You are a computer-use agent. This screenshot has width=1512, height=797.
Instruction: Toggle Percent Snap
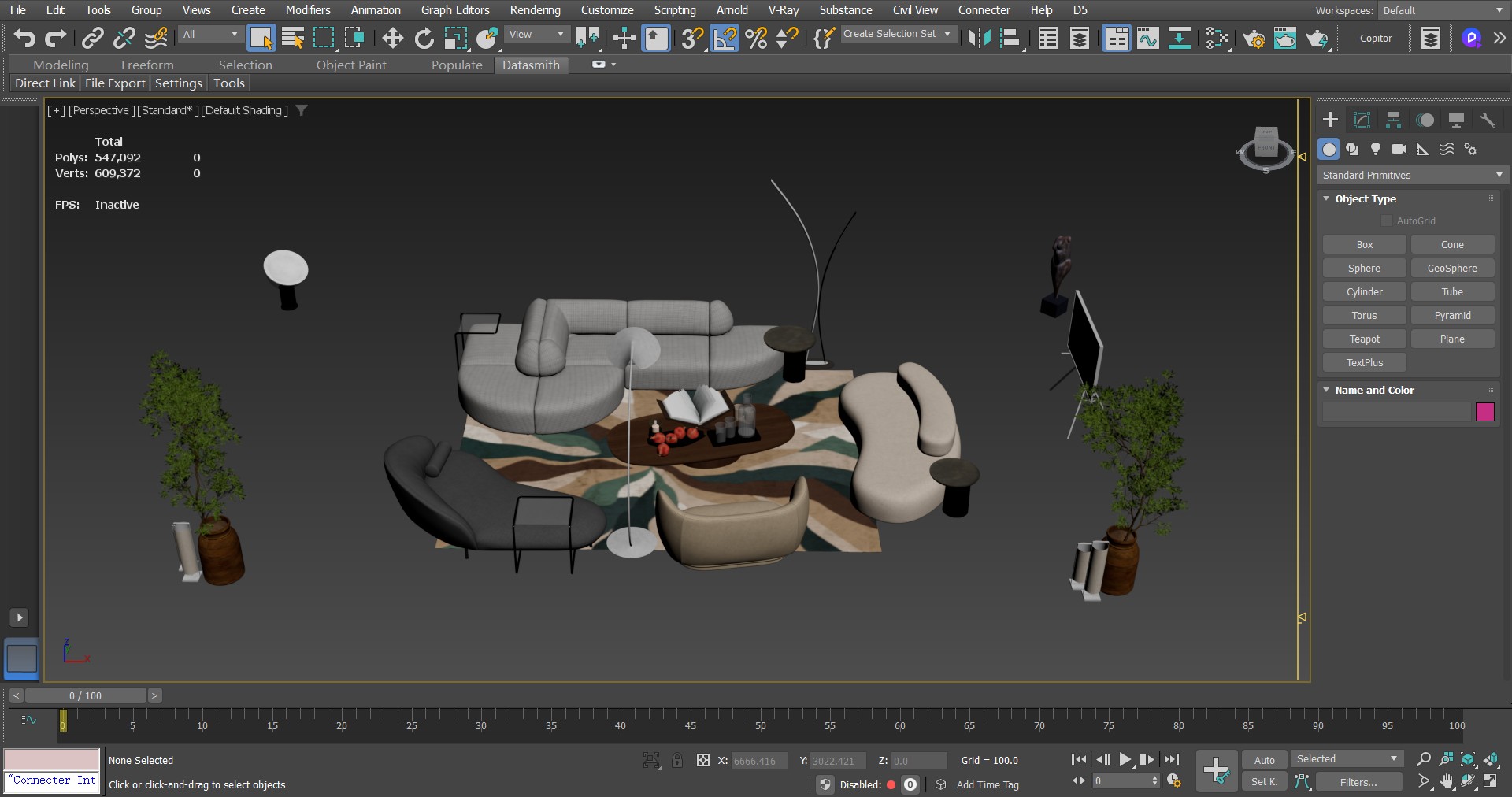point(756,38)
